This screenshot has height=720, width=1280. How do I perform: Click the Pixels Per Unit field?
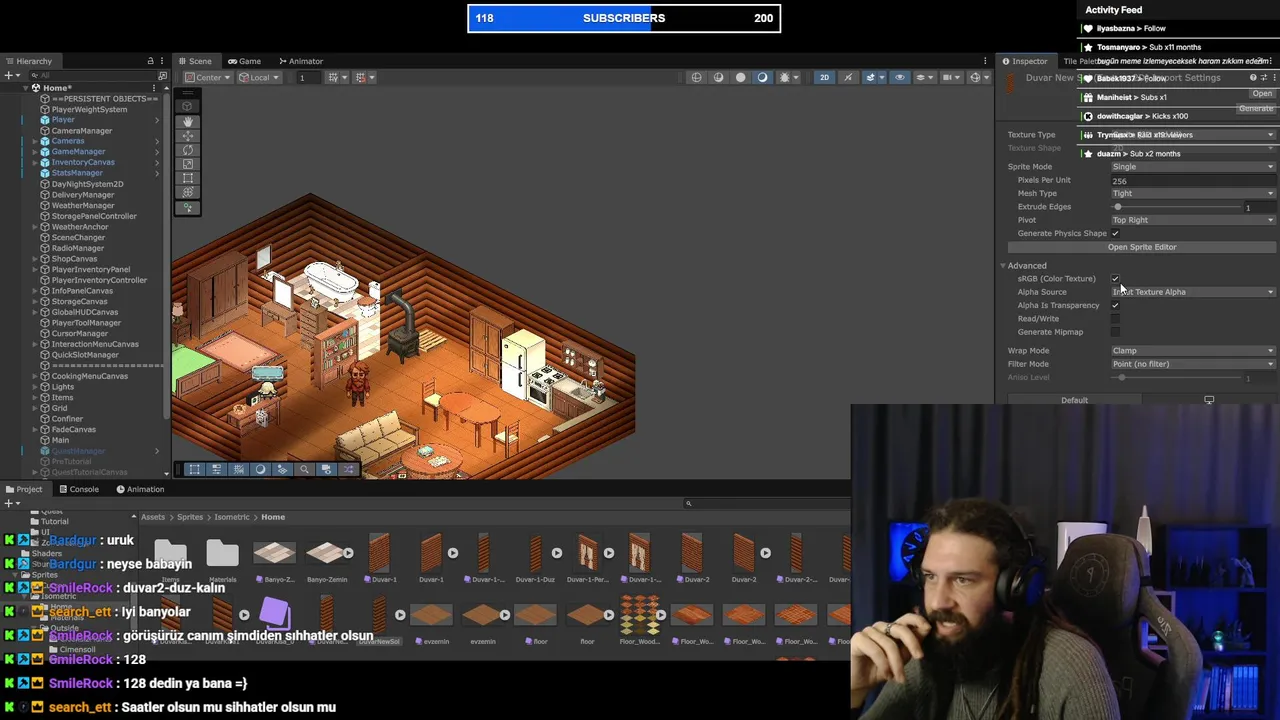click(x=1193, y=181)
